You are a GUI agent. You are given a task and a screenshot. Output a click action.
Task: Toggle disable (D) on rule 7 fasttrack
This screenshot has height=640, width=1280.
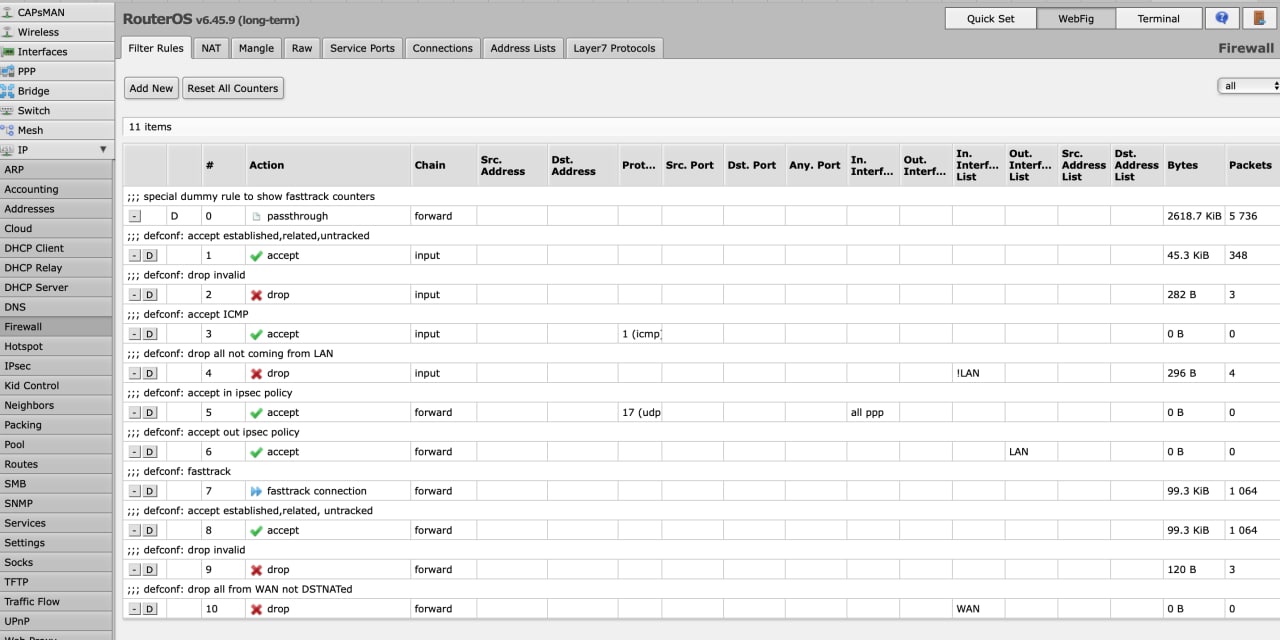[150, 491]
